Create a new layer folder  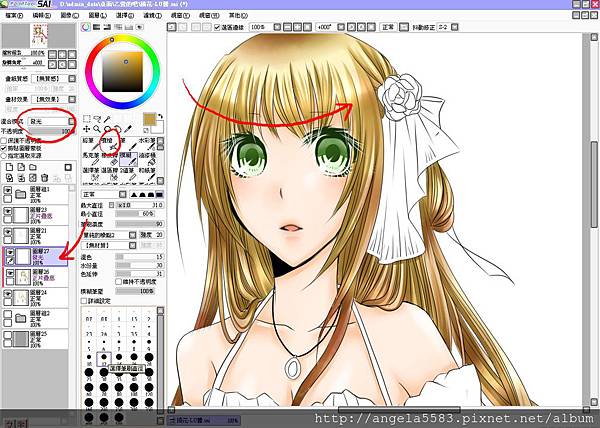pyautogui.click(x=33, y=167)
